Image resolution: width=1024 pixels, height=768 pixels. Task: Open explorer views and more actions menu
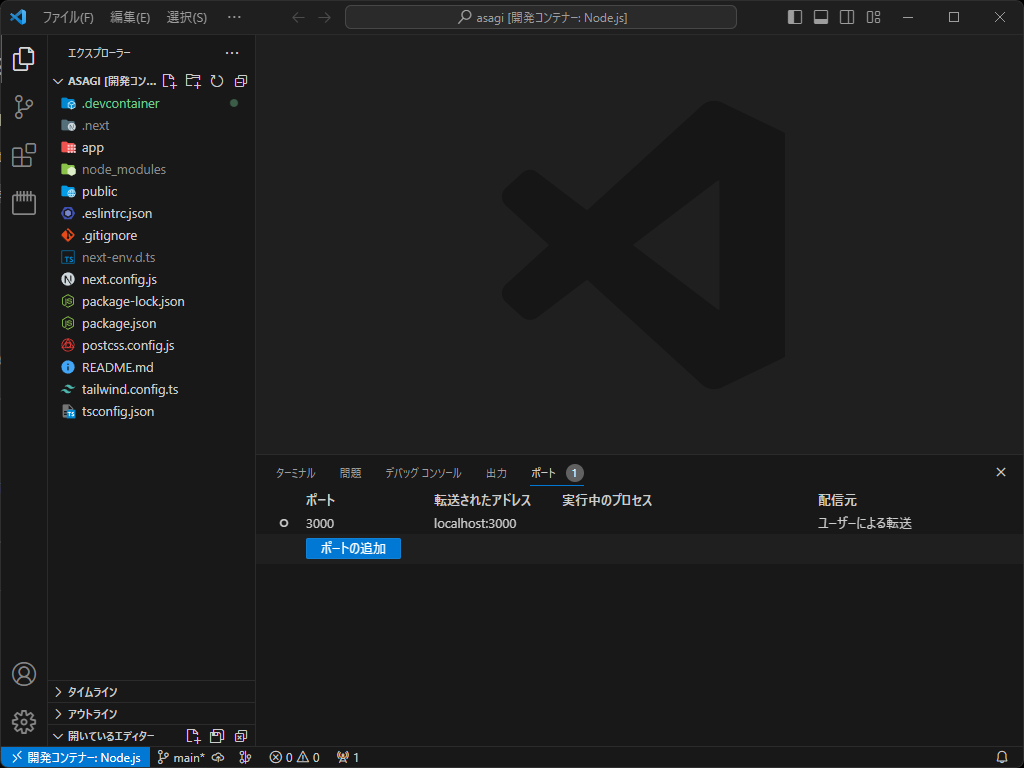pyautogui.click(x=232, y=53)
